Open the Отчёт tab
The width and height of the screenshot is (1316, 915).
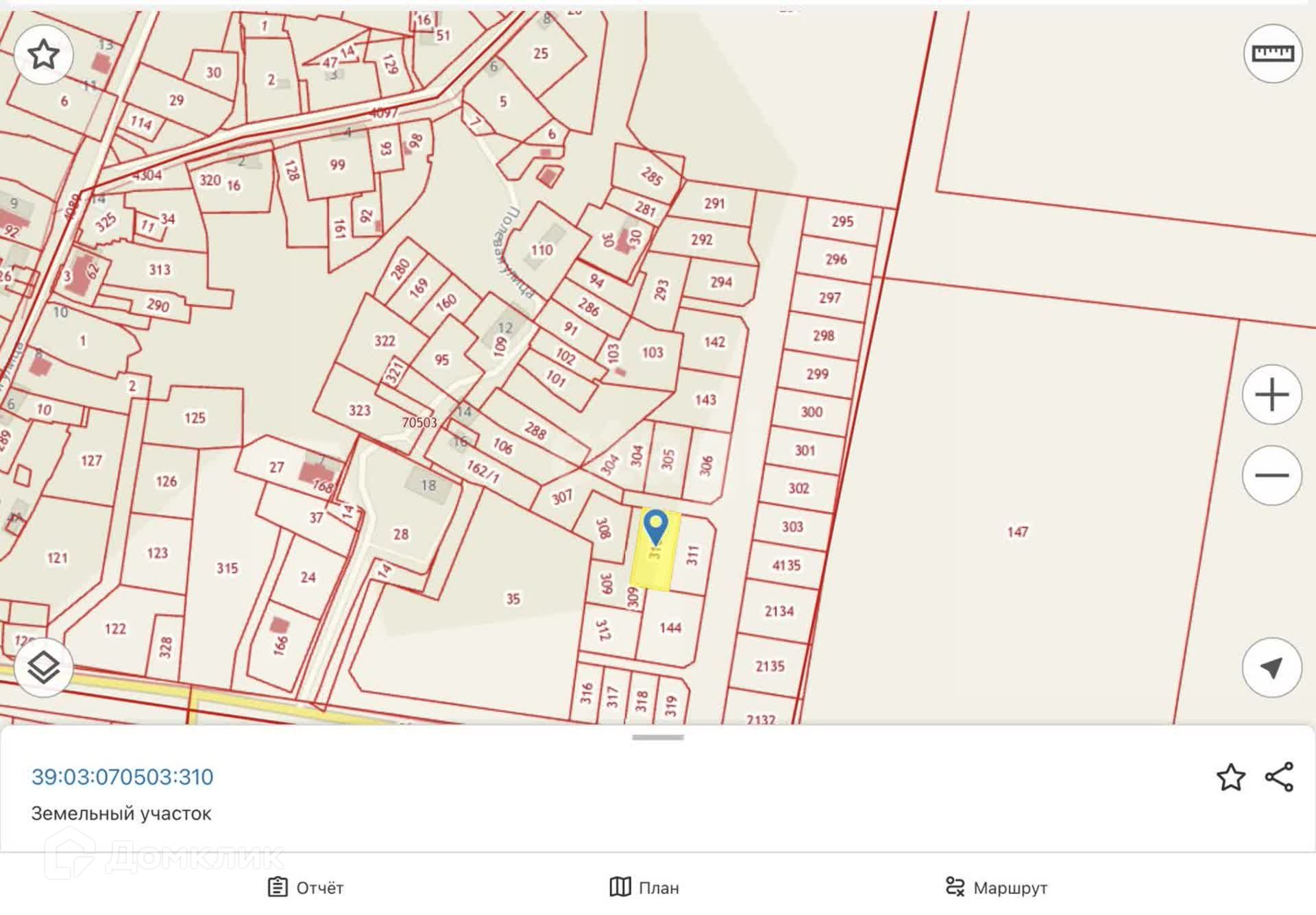[306, 888]
